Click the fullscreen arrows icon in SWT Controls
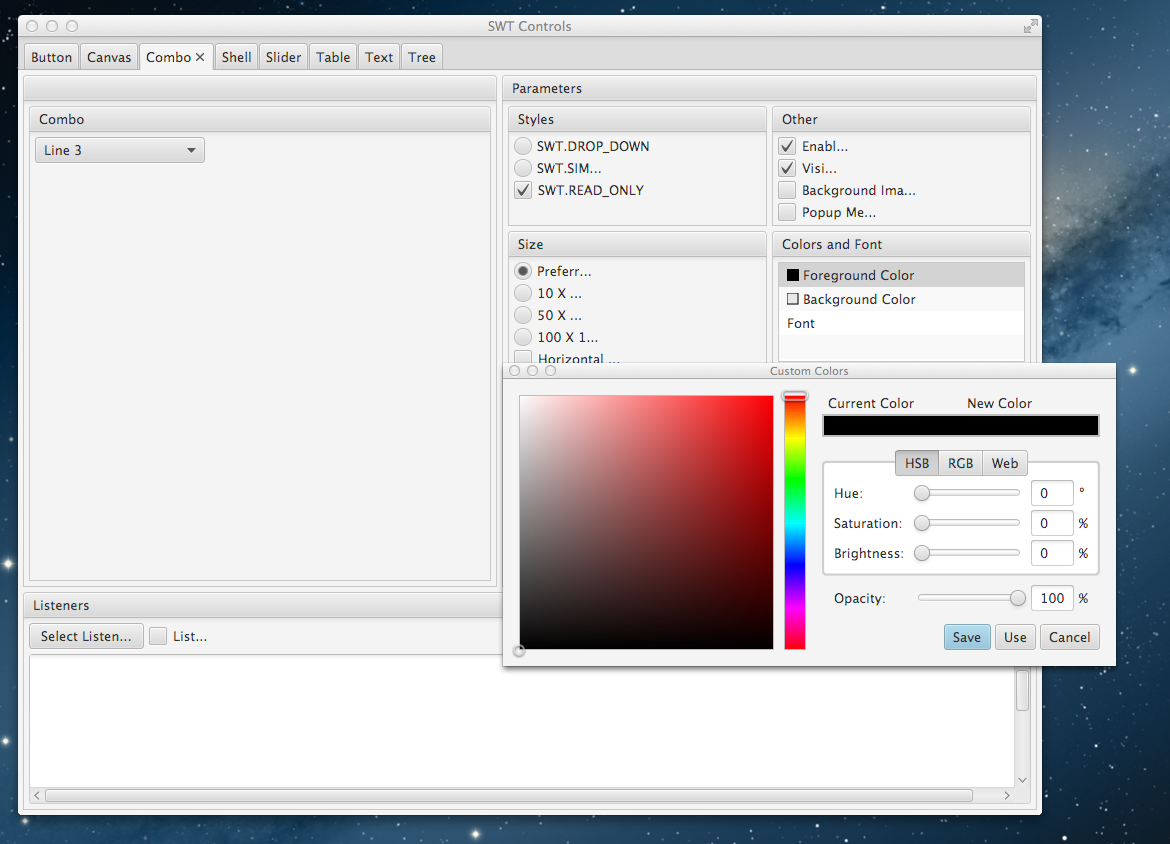 tap(1030, 26)
